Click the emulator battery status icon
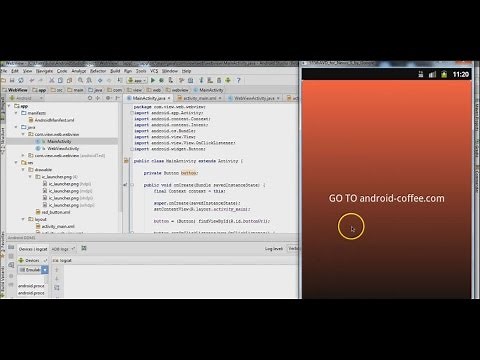Image resolution: width=480 pixels, height=360 pixels. click(x=444, y=74)
